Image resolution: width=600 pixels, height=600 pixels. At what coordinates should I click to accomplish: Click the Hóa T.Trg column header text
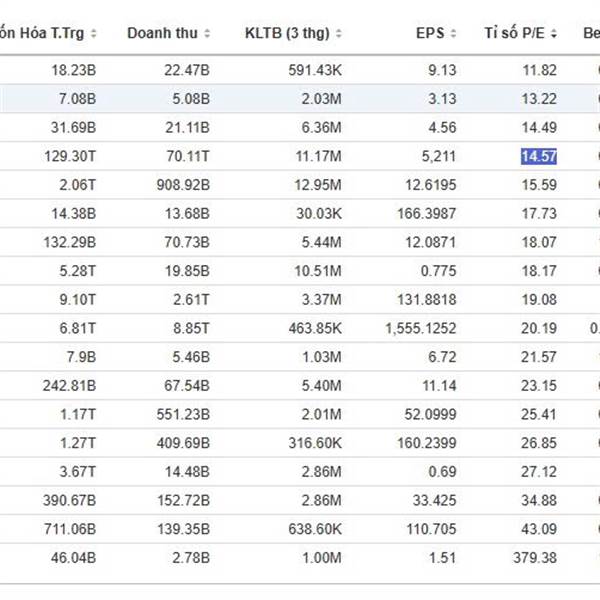pyautogui.click(x=45, y=33)
